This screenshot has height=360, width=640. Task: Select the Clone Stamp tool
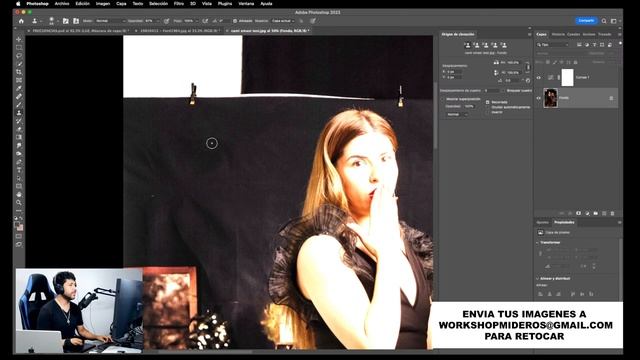pos(19,113)
